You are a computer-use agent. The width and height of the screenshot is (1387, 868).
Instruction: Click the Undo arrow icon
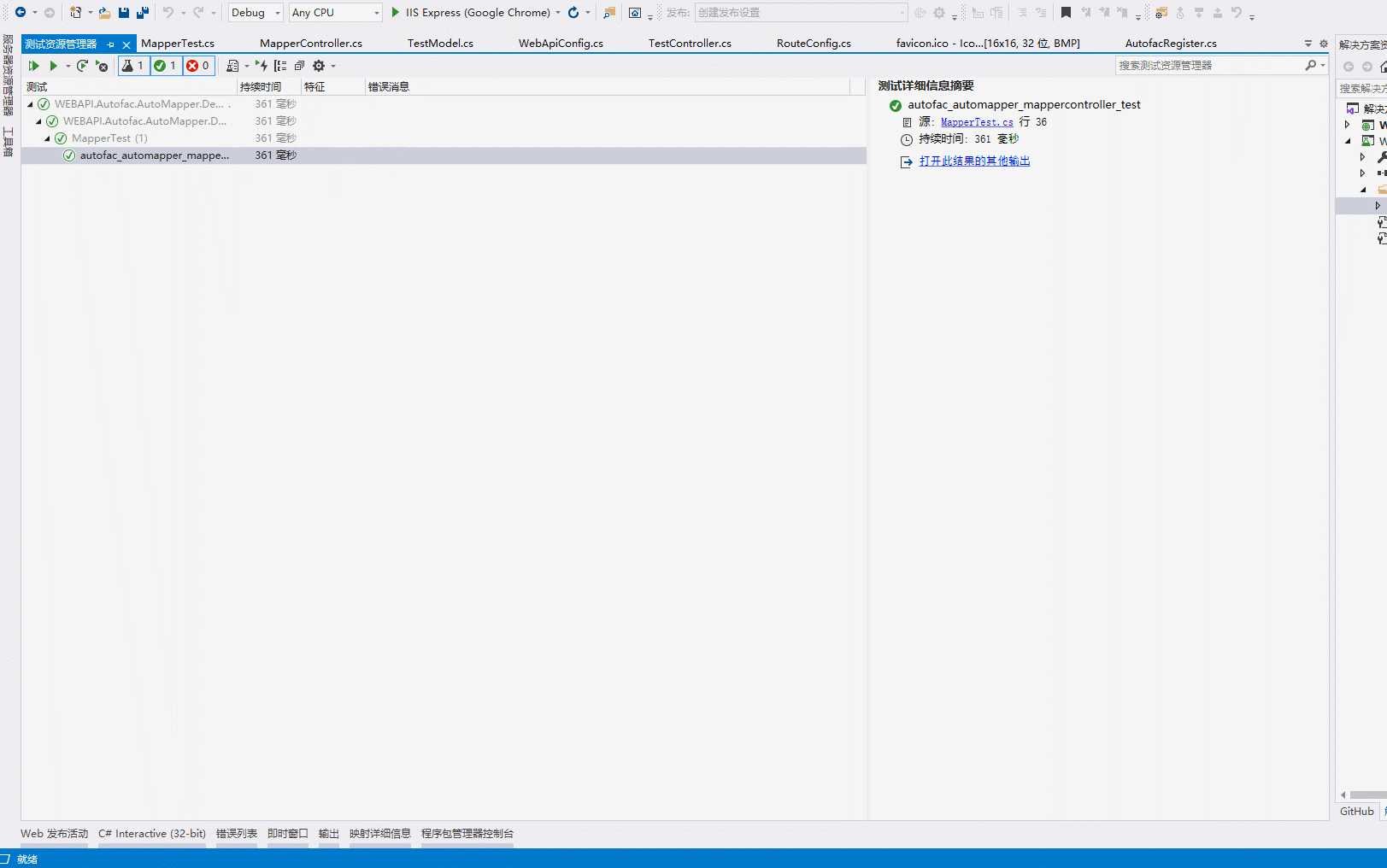point(168,12)
